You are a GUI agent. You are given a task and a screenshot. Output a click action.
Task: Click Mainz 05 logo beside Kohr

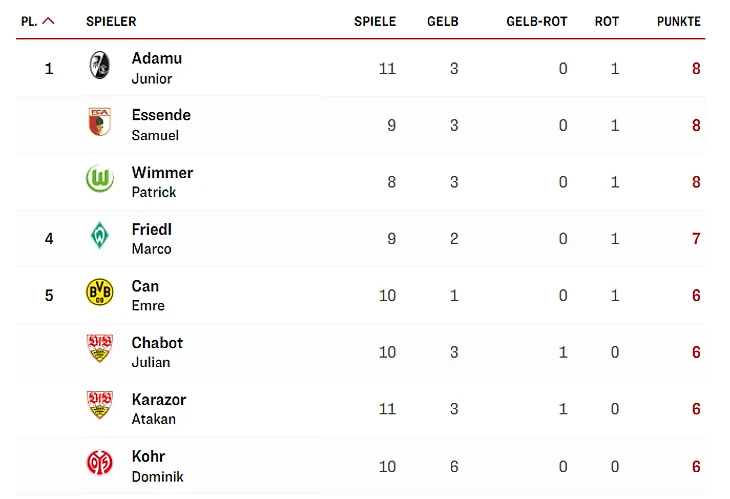tap(99, 463)
